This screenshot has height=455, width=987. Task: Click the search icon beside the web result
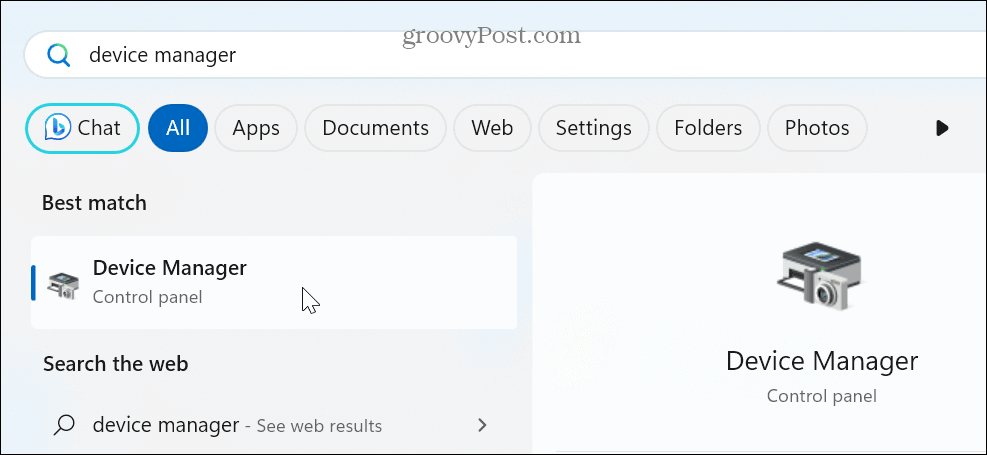[63, 425]
